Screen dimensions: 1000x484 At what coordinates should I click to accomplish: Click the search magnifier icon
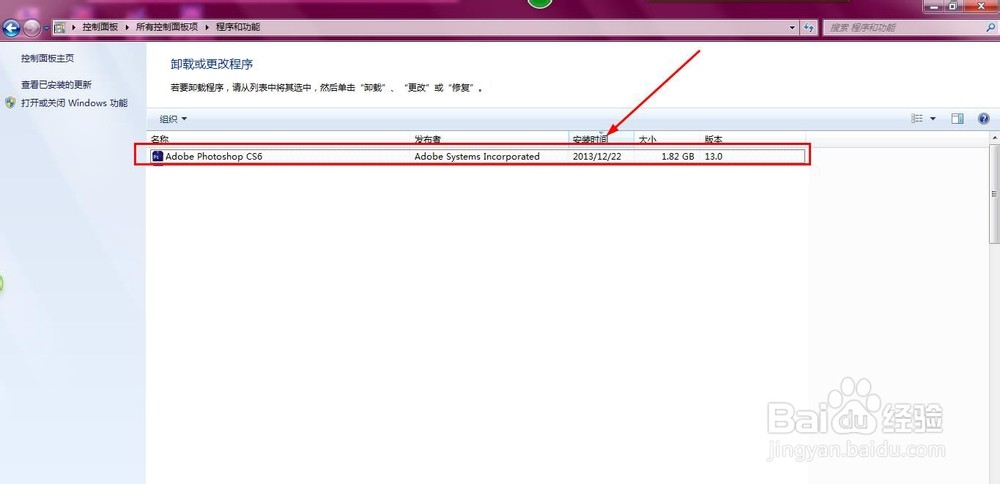click(991, 27)
